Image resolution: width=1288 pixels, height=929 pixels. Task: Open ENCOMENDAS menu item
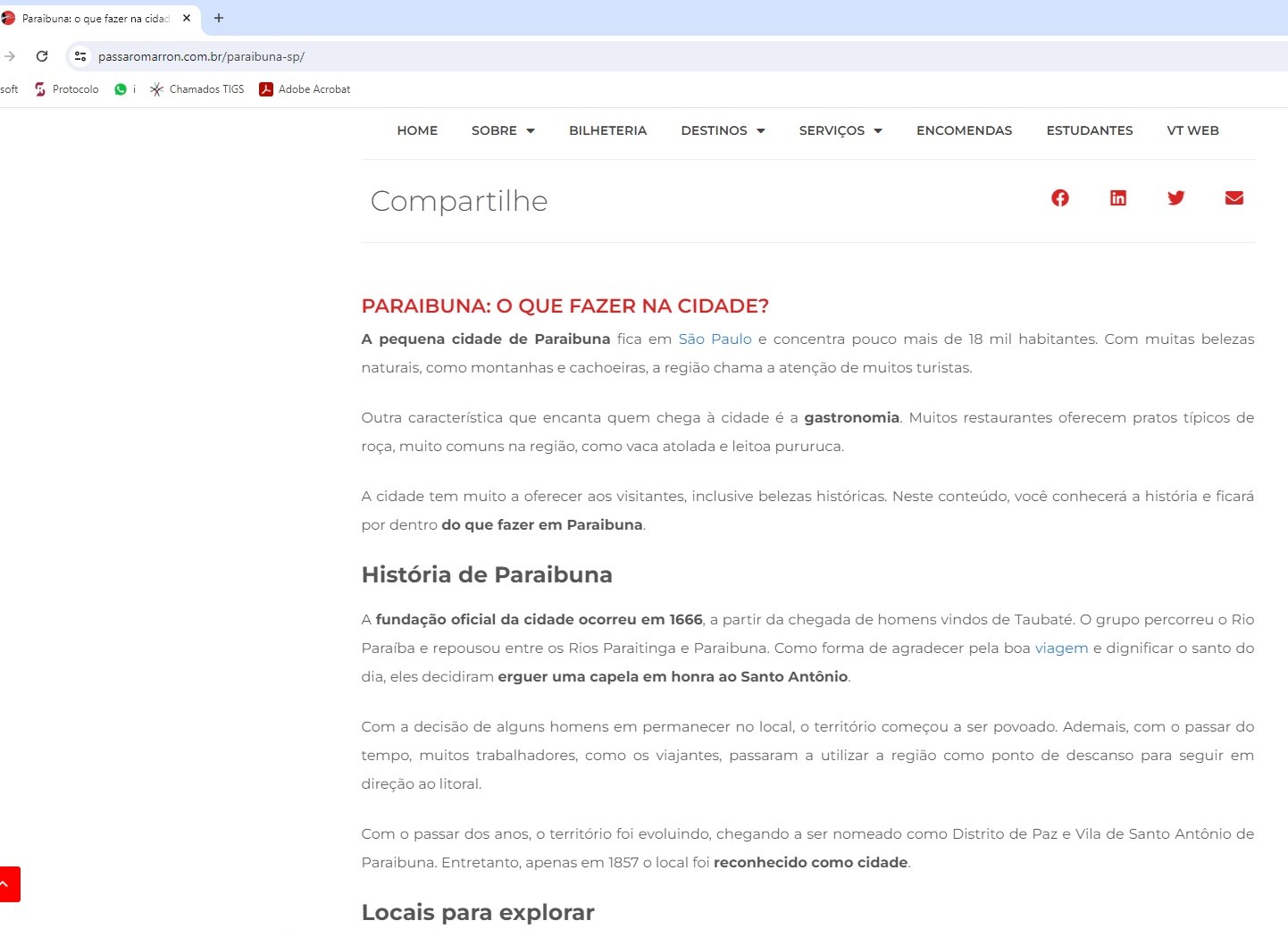click(964, 130)
